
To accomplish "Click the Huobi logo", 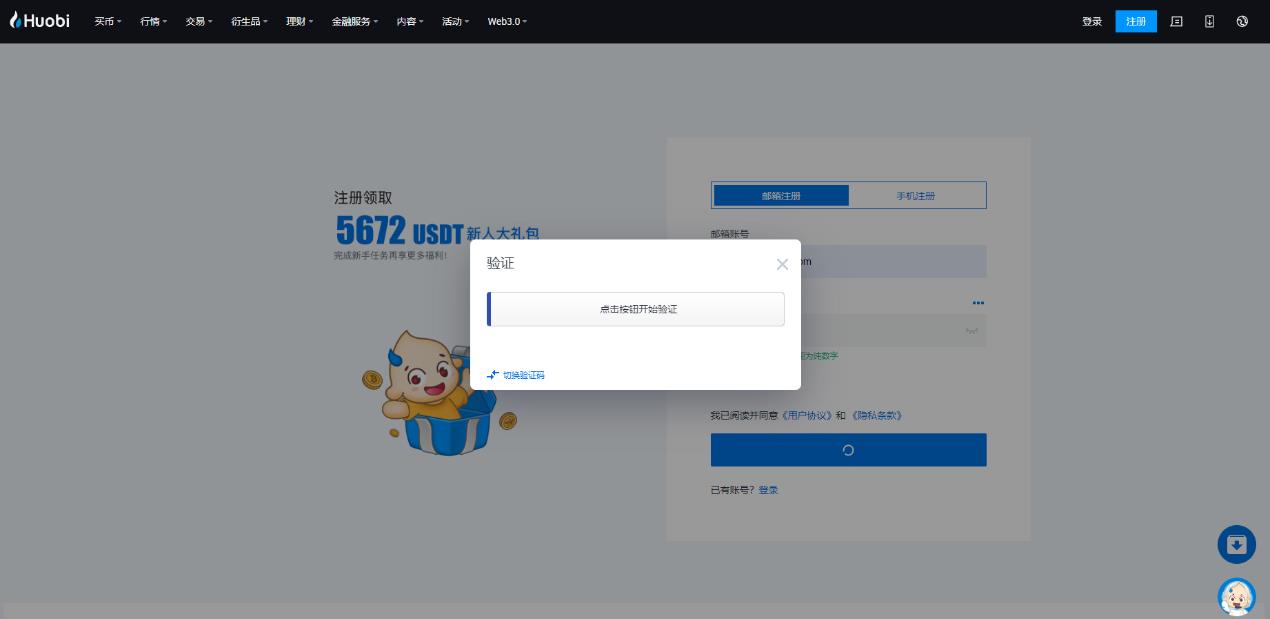I will click(x=39, y=20).
